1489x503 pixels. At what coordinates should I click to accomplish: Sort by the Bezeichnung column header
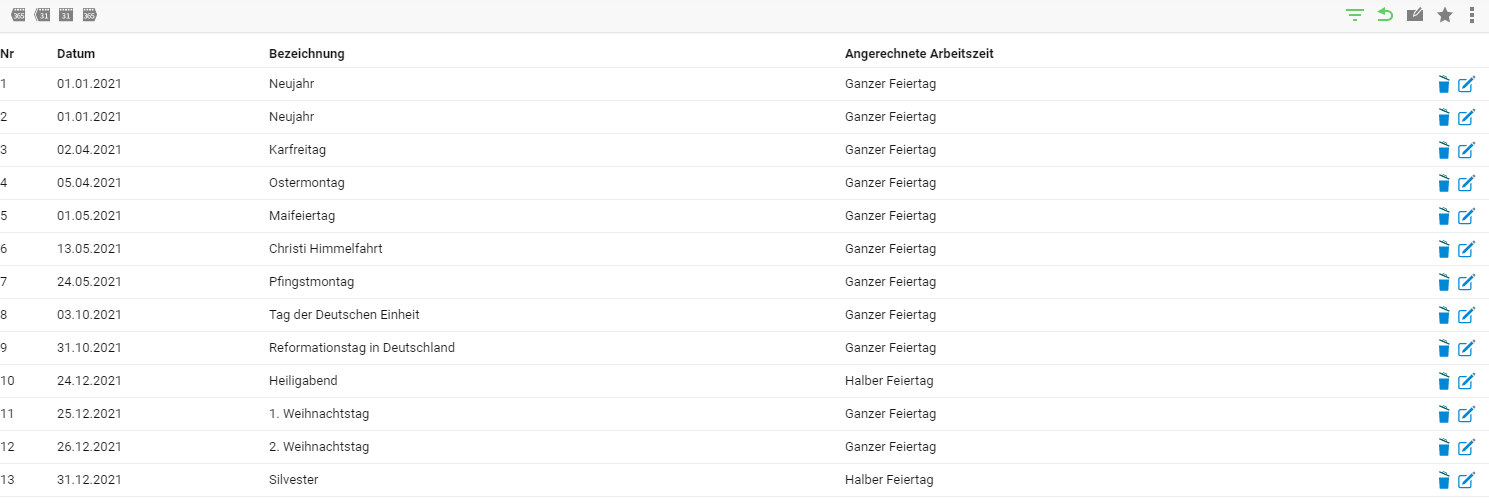pos(307,54)
